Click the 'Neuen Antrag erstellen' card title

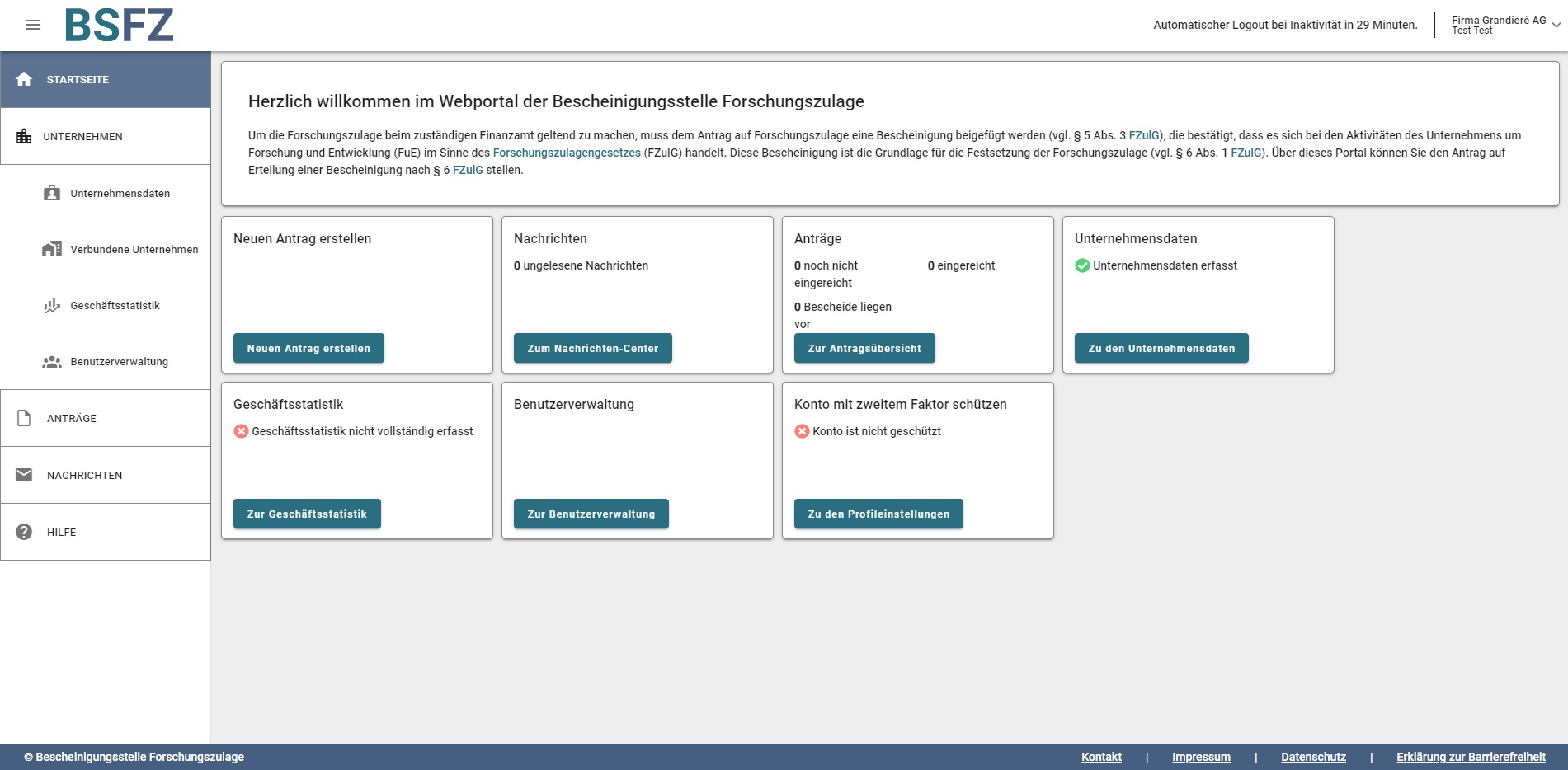[x=302, y=238]
